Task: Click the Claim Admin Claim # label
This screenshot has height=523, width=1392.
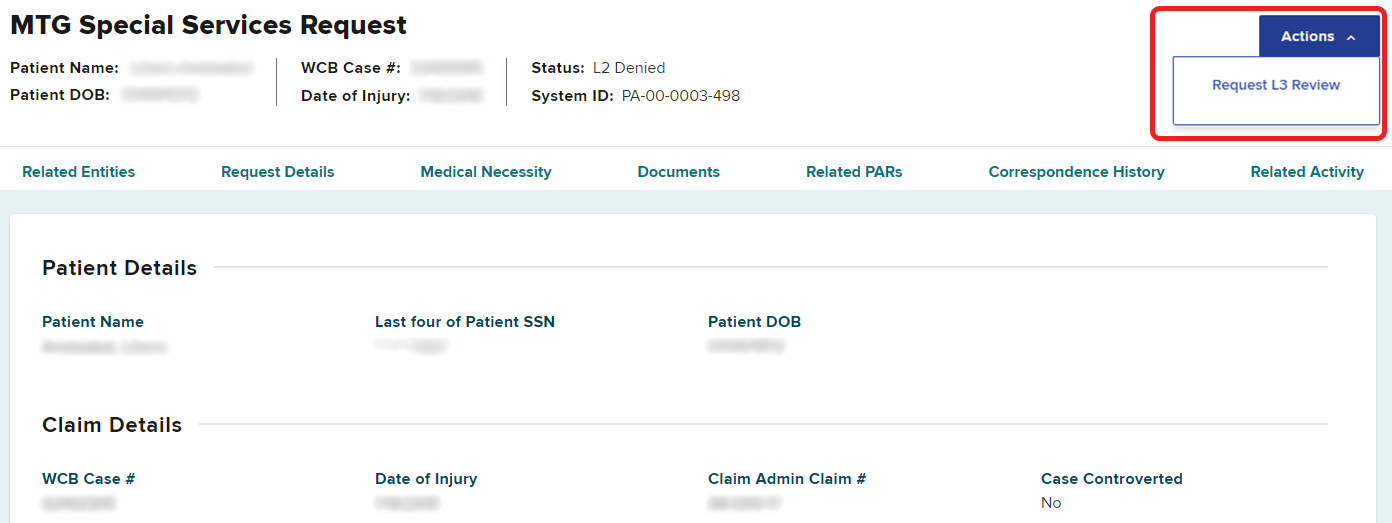Action: point(786,479)
